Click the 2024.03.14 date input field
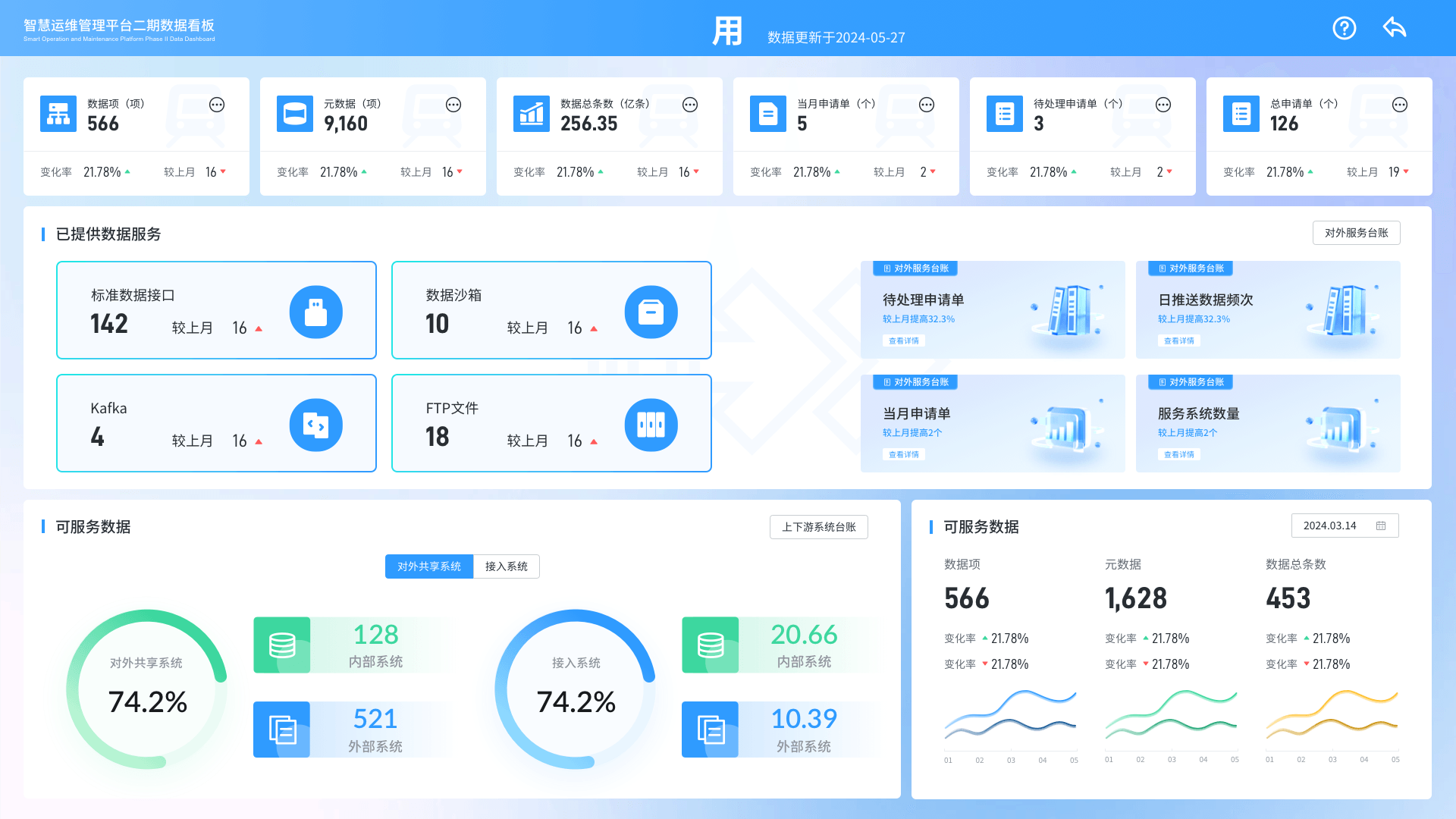This screenshot has height=819, width=1456. tap(1345, 526)
